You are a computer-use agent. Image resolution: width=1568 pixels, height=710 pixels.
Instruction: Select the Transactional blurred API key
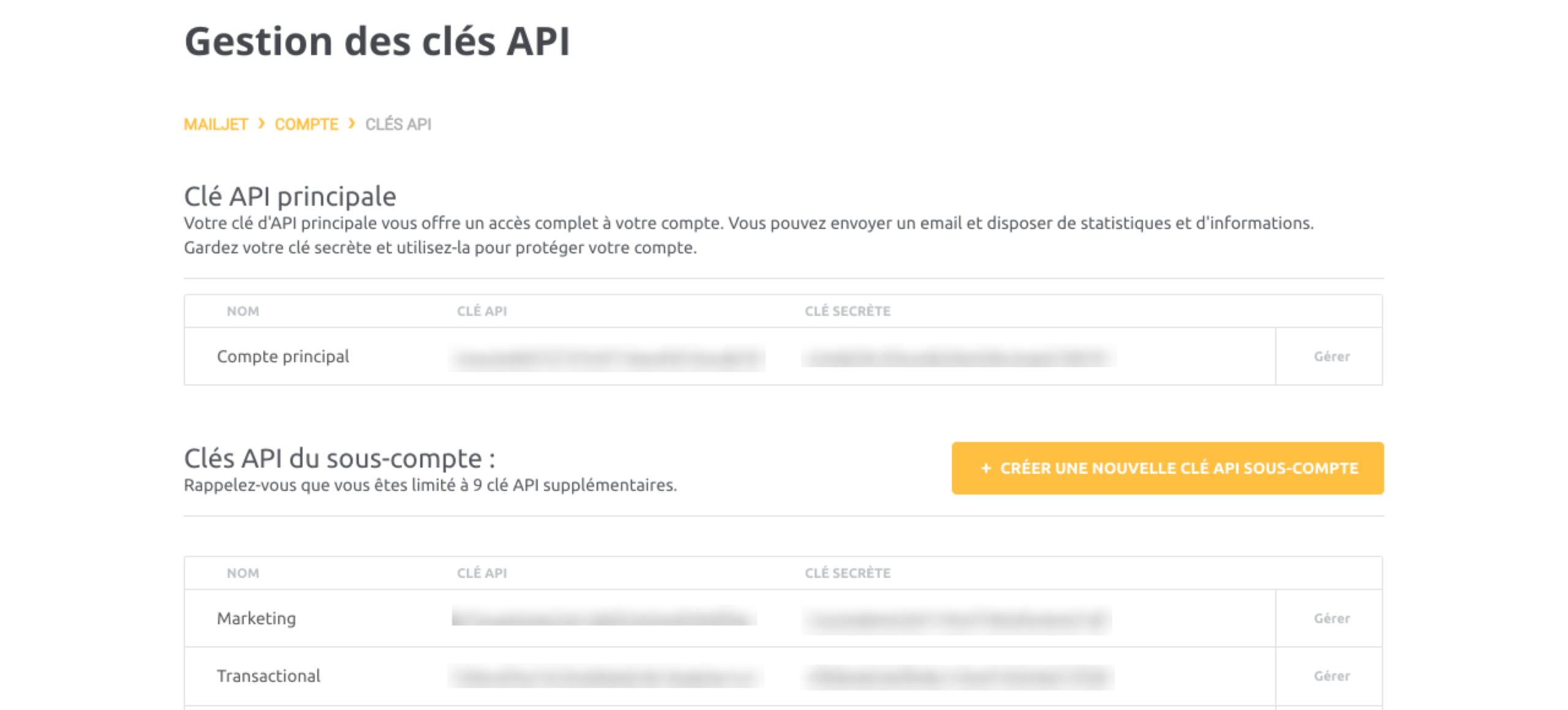tap(605, 677)
